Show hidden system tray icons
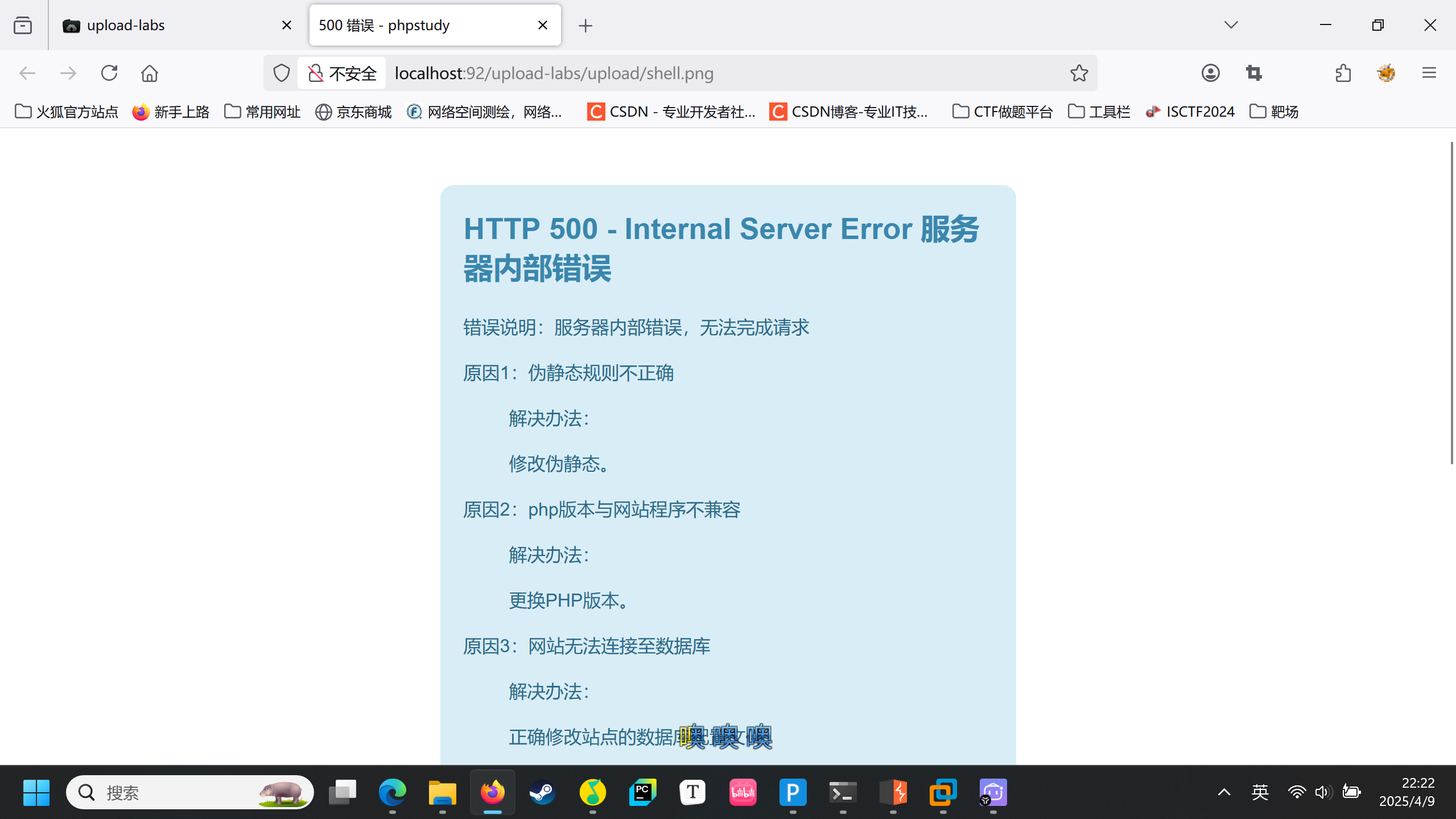The height and width of the screenshot is (819, 1456). [x=1224, y=792]
